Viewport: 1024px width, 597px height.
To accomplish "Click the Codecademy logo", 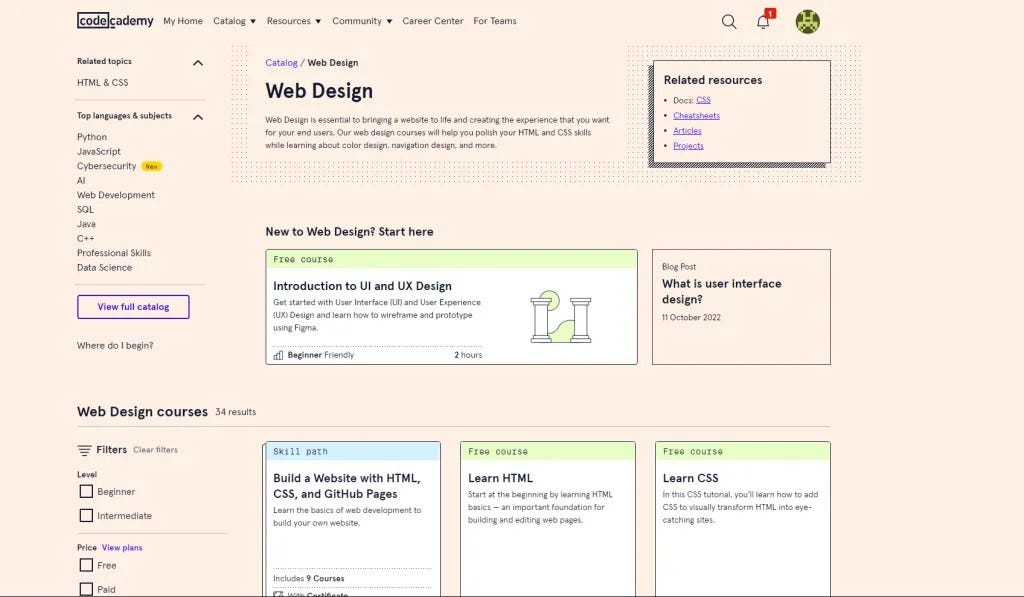I will 114,20.
